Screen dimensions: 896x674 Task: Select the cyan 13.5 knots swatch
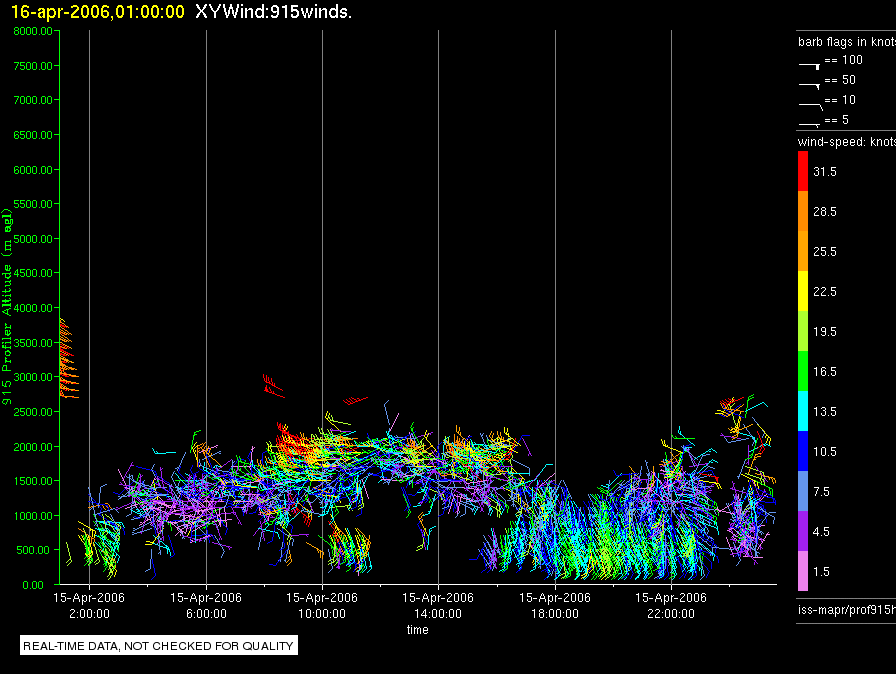[803, 411]
